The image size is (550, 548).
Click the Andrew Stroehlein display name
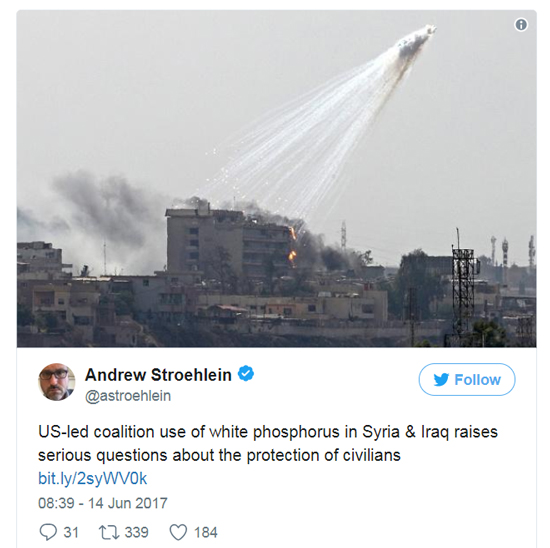click(x=158, y=375)
